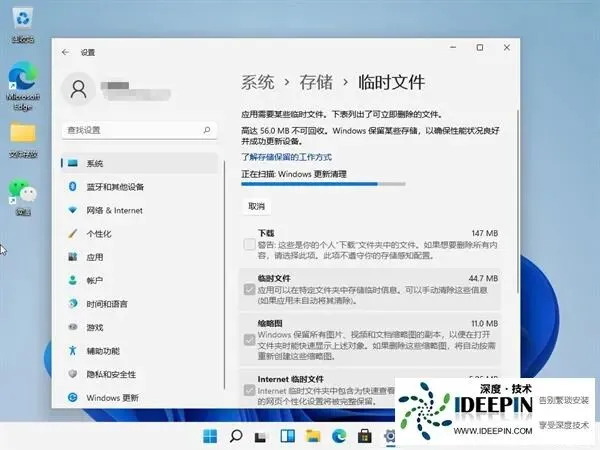600x450 pixels.
Task: Click the temp files list vertical scrollbar
Action: point(518,201)
